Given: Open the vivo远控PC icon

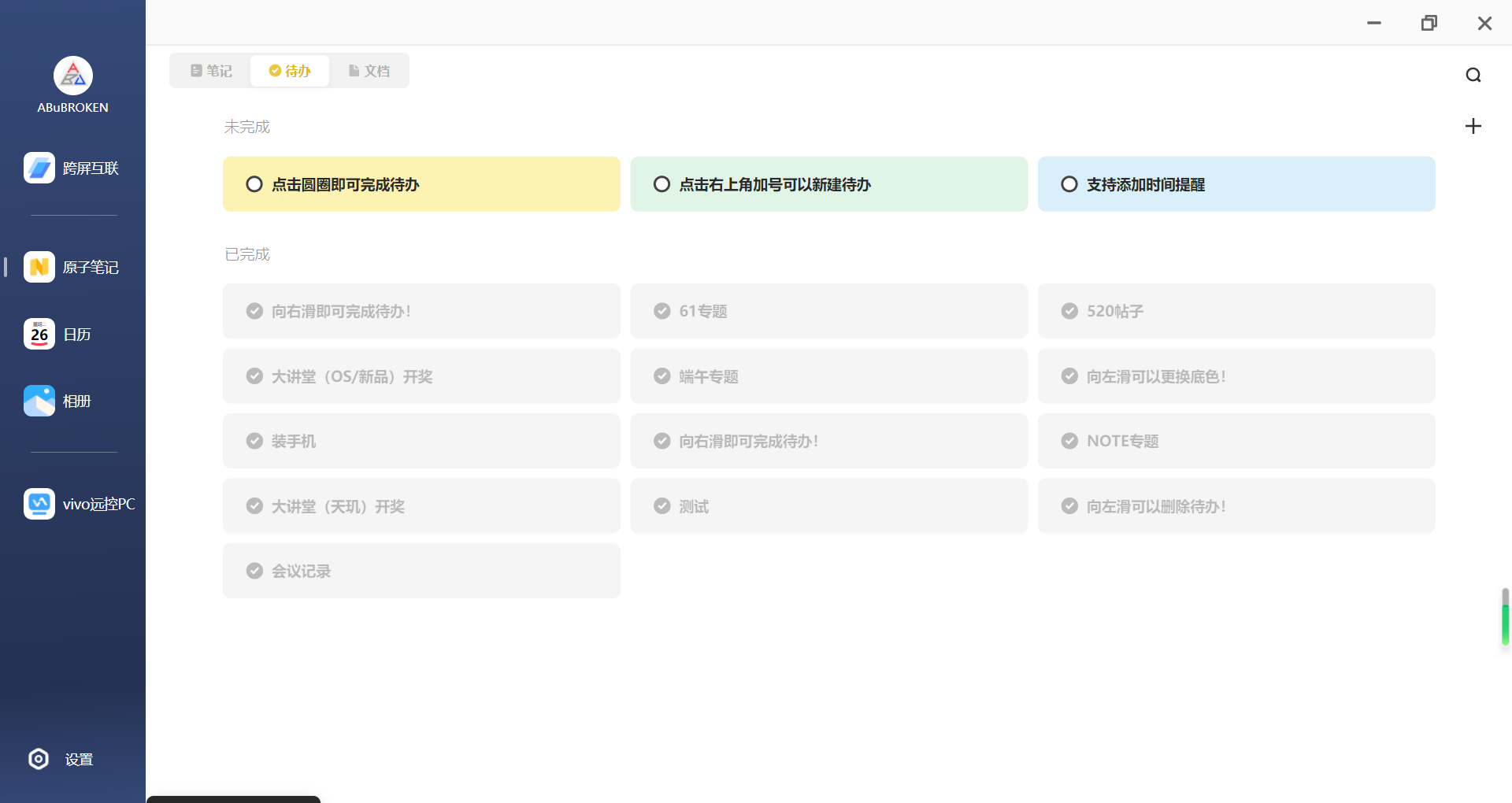Looking at the screenshot, I should click(39, 504).
